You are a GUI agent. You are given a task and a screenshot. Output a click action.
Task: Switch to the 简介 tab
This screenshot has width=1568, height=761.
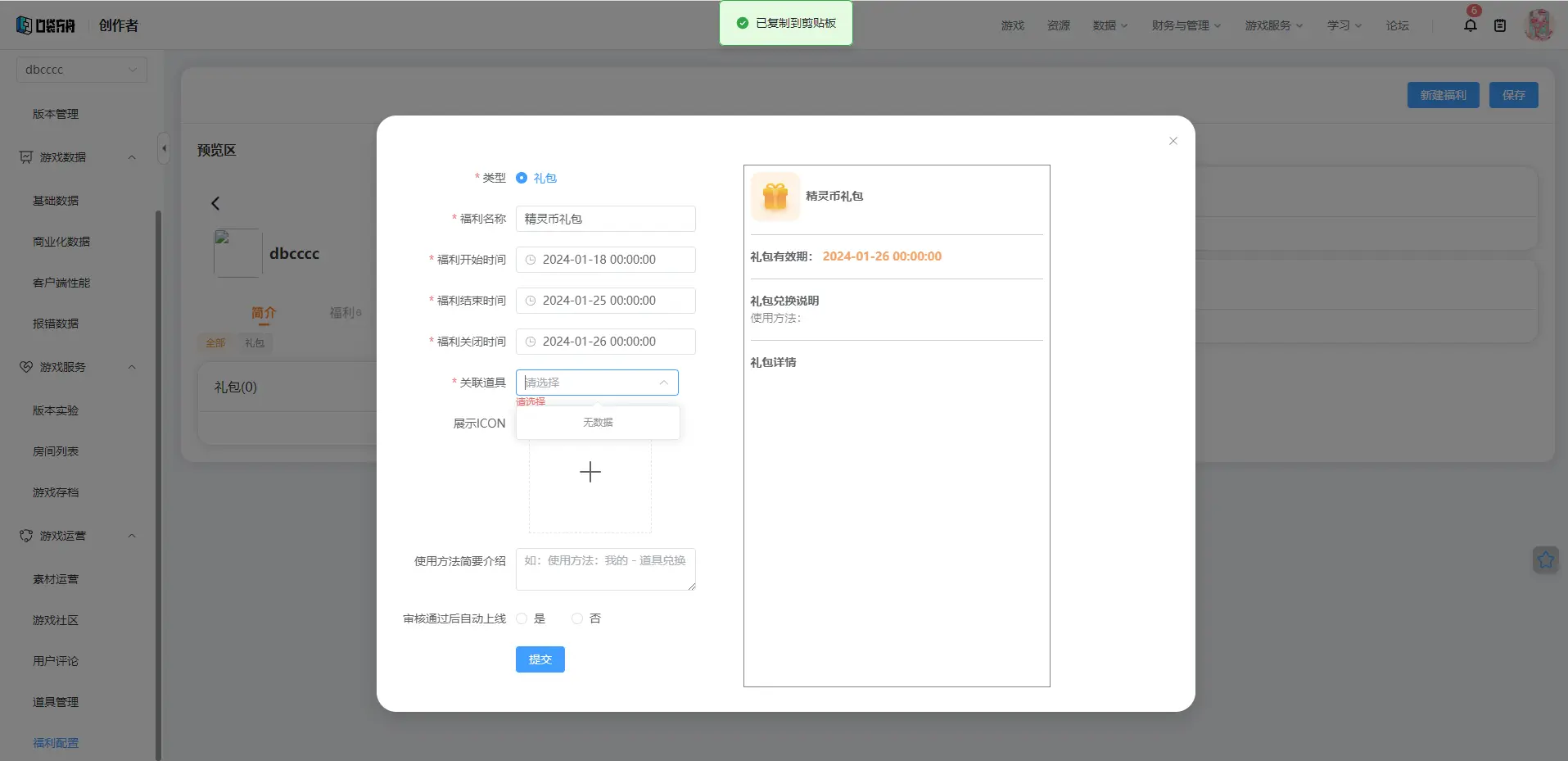tap(264, 313)
